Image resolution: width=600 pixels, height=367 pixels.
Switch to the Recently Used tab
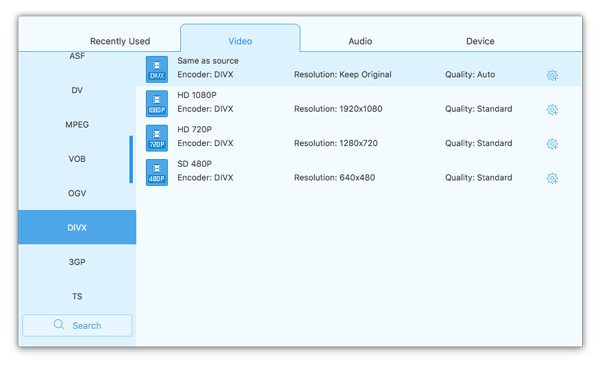pyautogui.click(x=120, y=41)
